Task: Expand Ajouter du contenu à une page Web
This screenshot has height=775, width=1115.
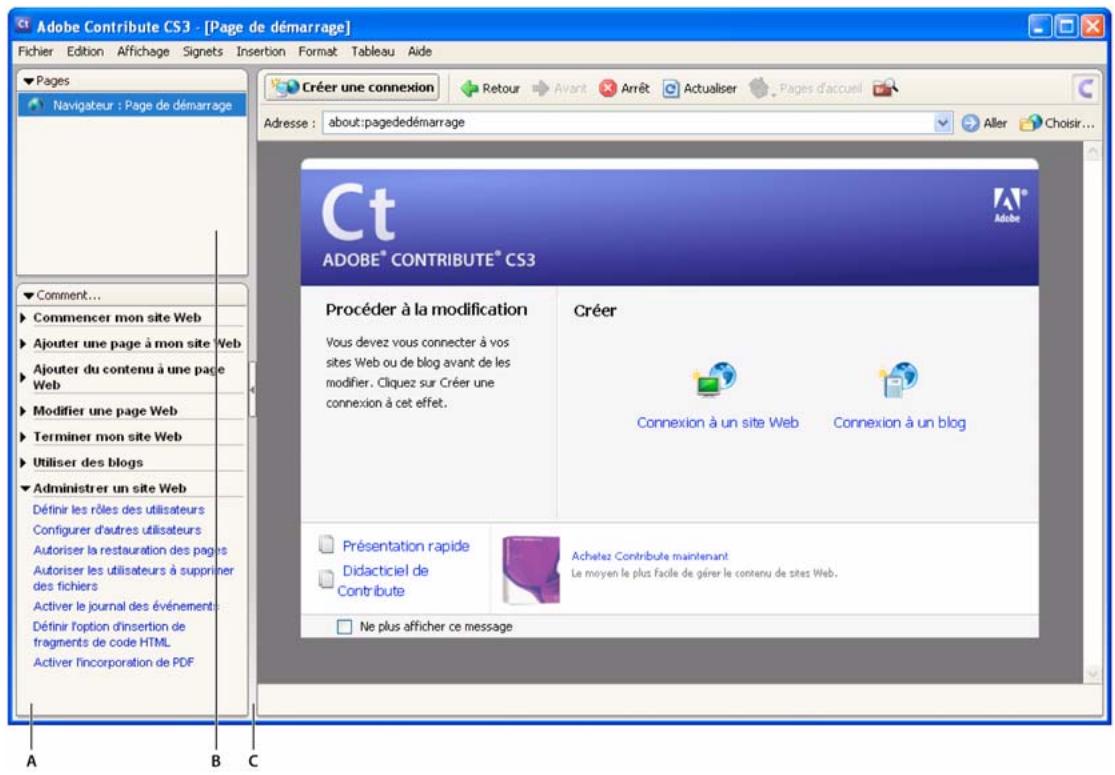Action: [x=23, y=377]
